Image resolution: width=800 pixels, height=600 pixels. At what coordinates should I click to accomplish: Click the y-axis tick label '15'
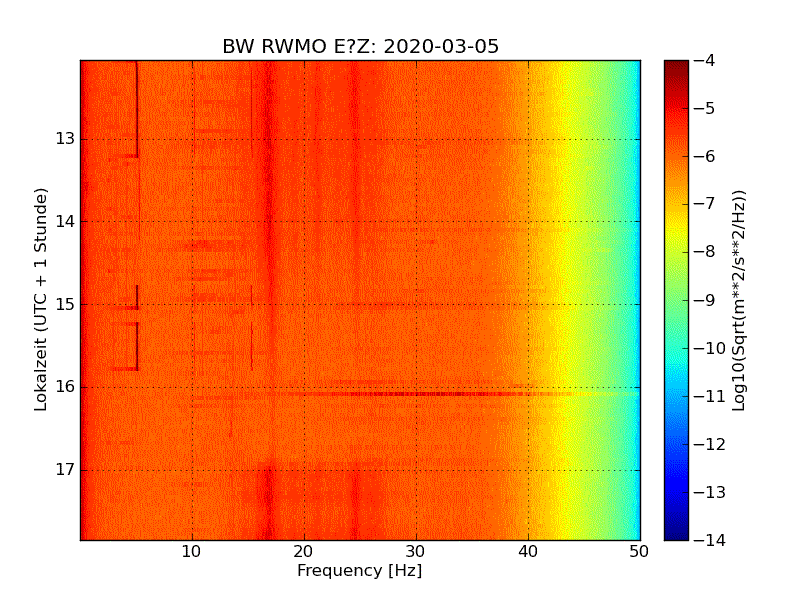65,305
